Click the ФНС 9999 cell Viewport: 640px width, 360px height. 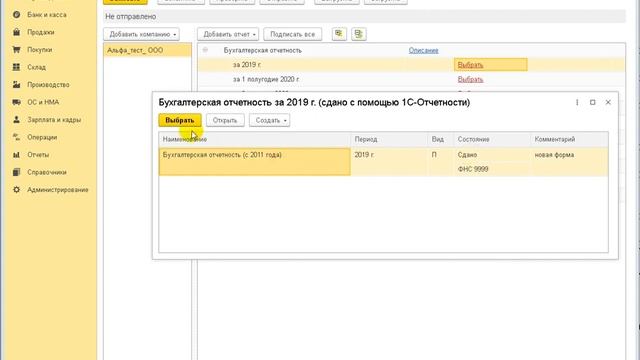492,169
